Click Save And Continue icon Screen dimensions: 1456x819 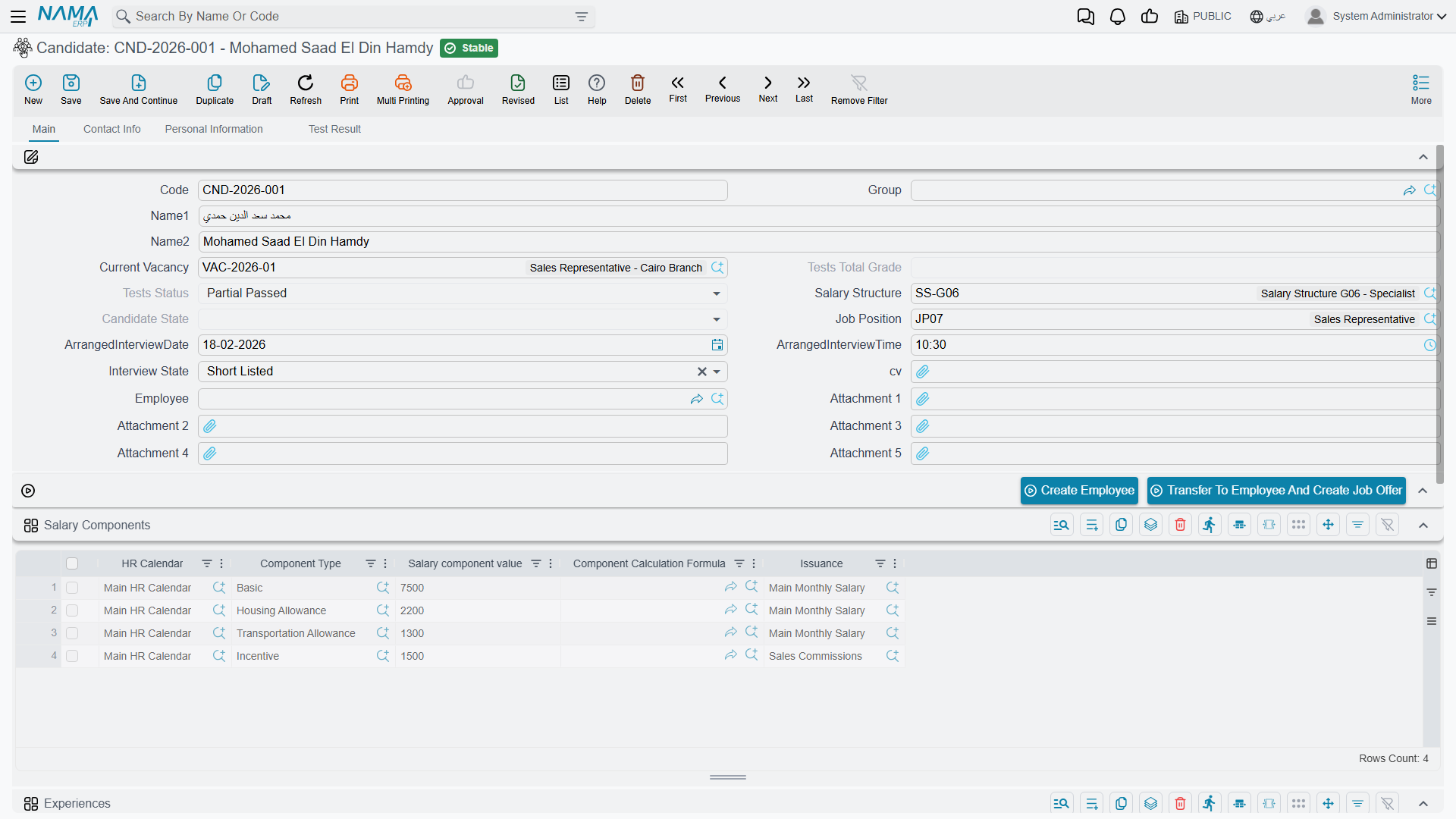139,89
